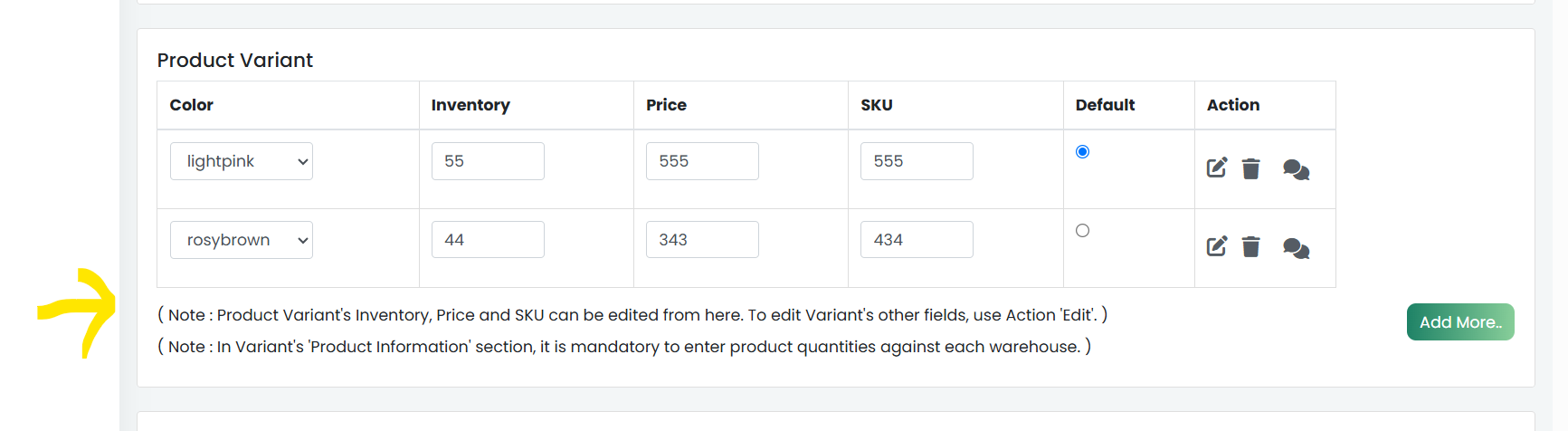Focus lightpink price field showing 555
The height and width of the screenshot is (431, 1568).
[702, 161]
